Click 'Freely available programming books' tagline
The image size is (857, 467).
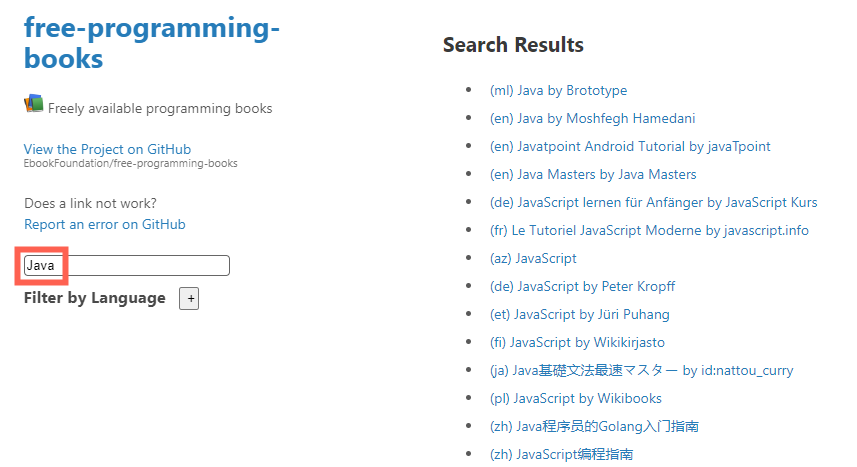tap(160, 108)
